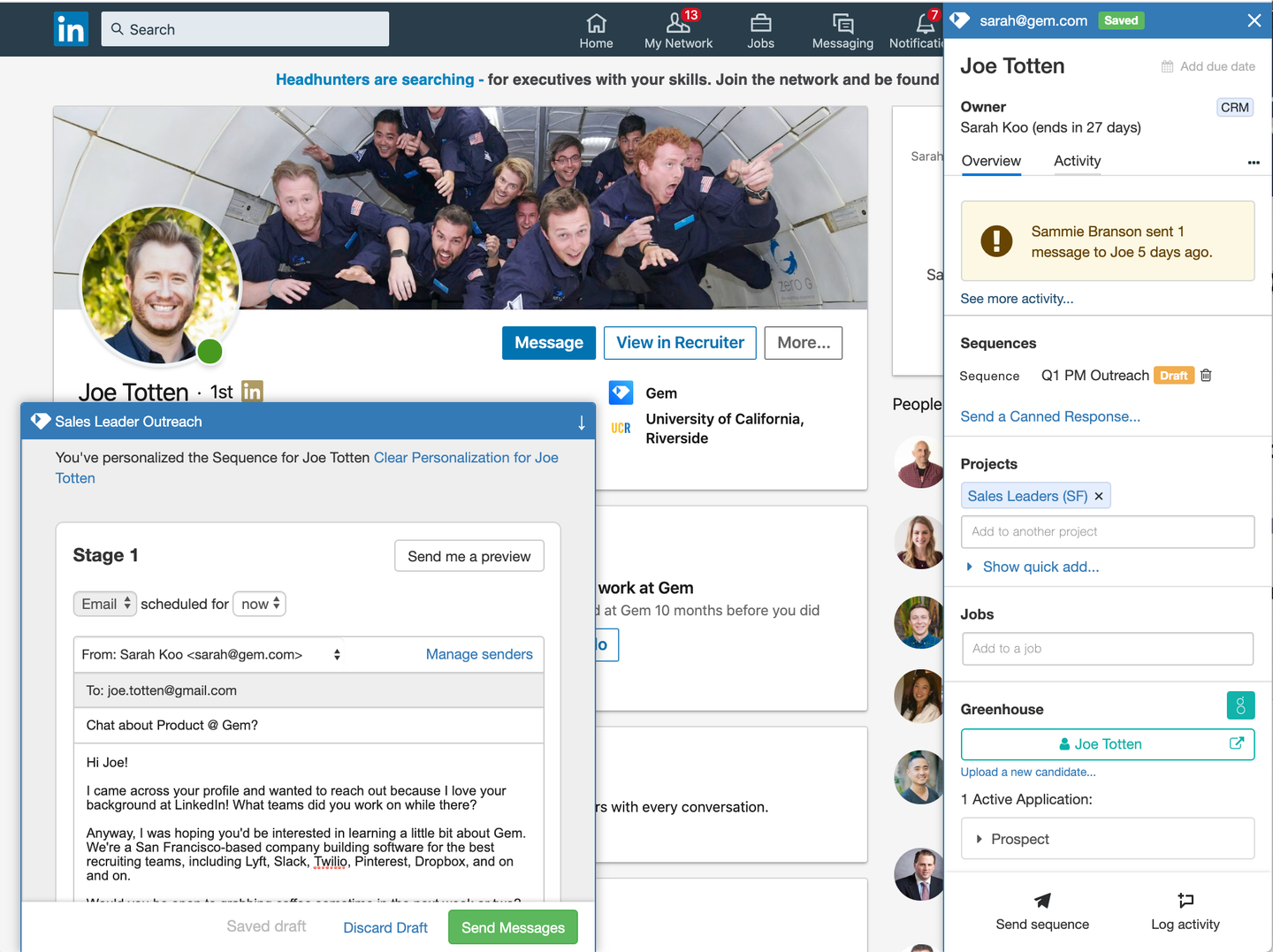Open first person thumbnail in People list
The width and height of the screenshot is (1273, 952).
coord(920,462)
